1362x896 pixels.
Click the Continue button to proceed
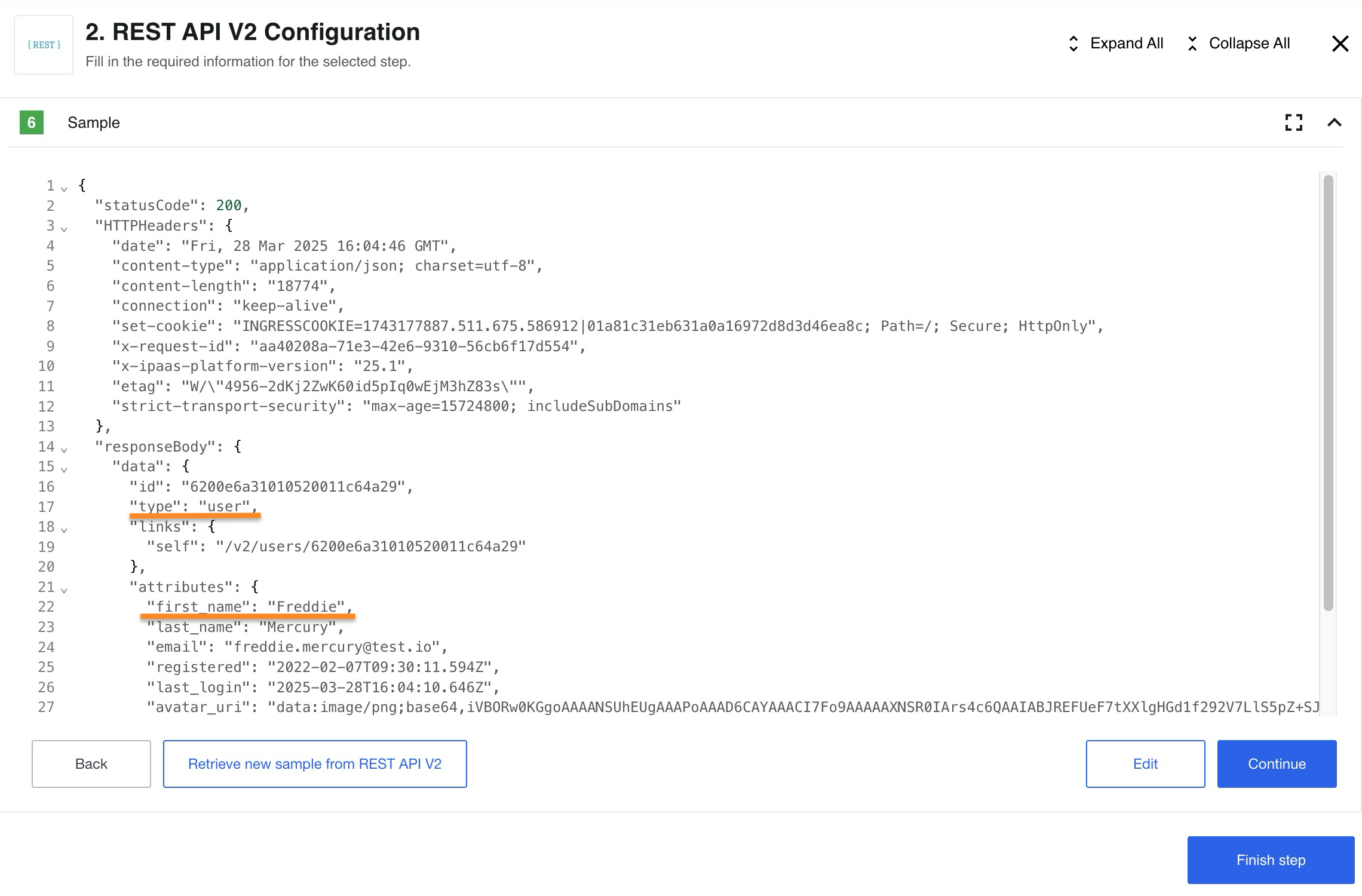click(1277, 763)
